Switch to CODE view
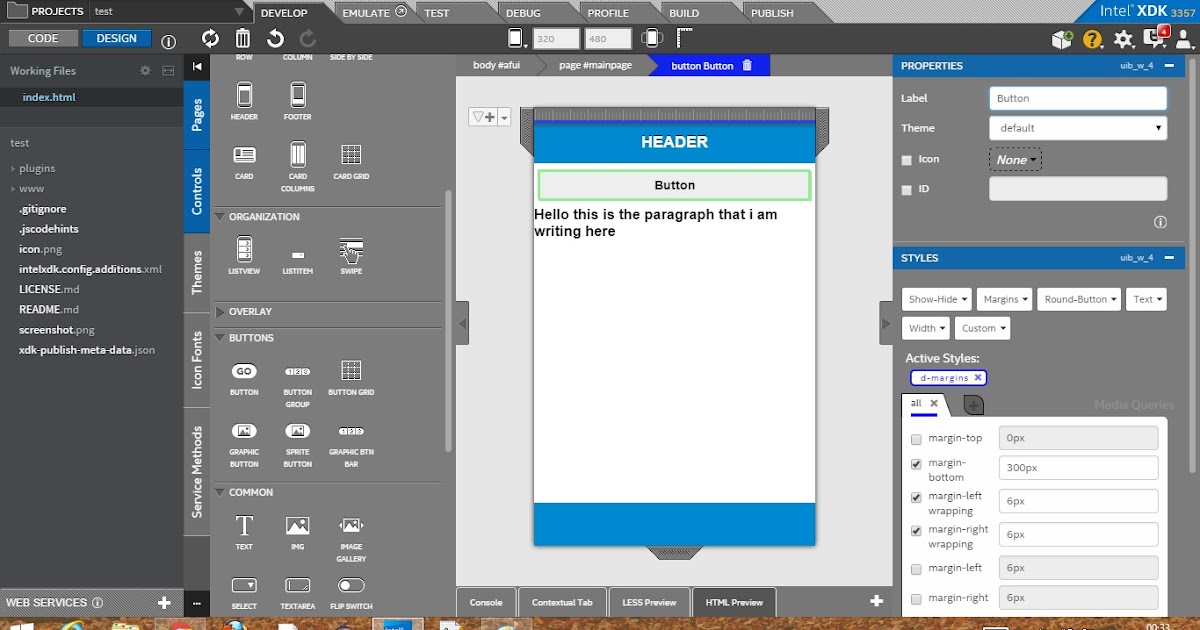1200x630 pixels. point(42,37)
